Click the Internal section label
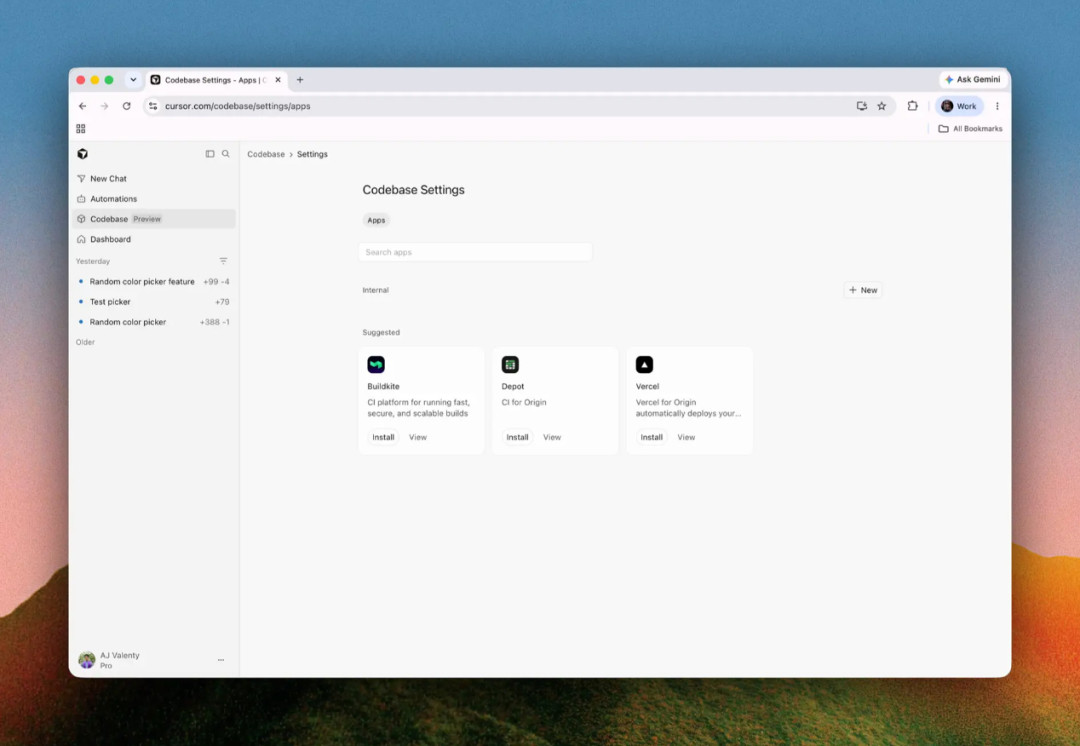Viewport: 1080px width, 746px height. coord(375,290)
